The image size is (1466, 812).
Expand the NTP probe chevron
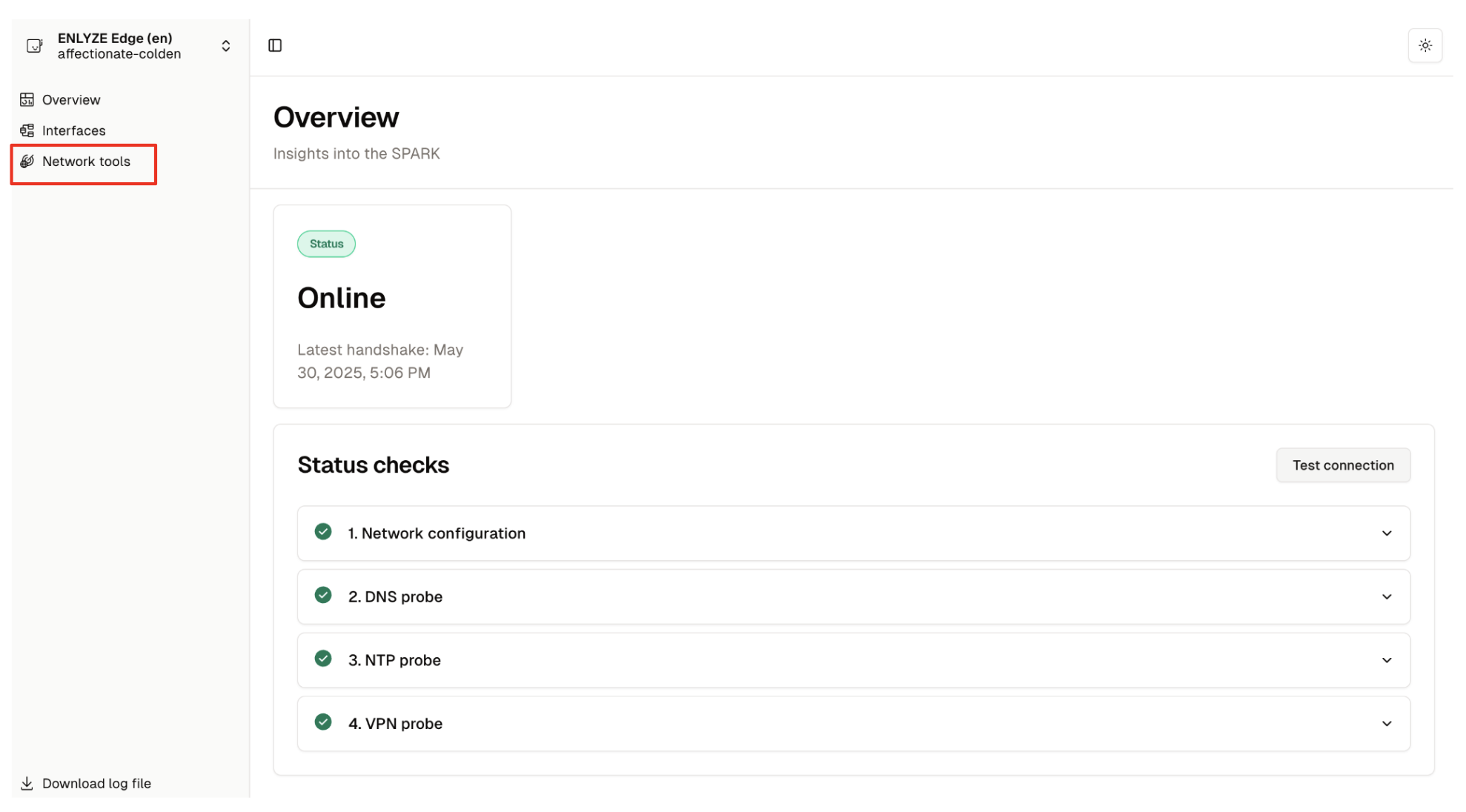click(1387, 661)
